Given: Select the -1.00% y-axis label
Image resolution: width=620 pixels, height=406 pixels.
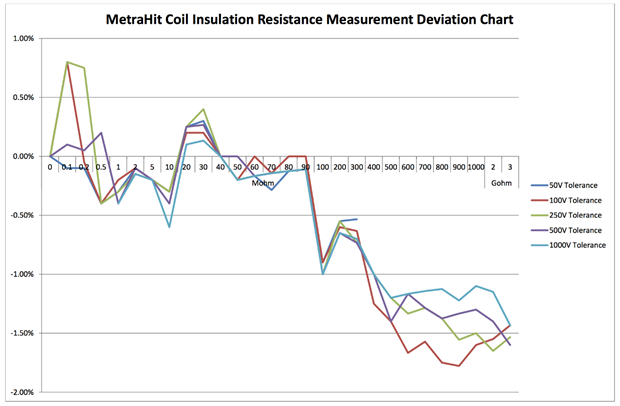Looking at the screenshot, I should 23,274.
